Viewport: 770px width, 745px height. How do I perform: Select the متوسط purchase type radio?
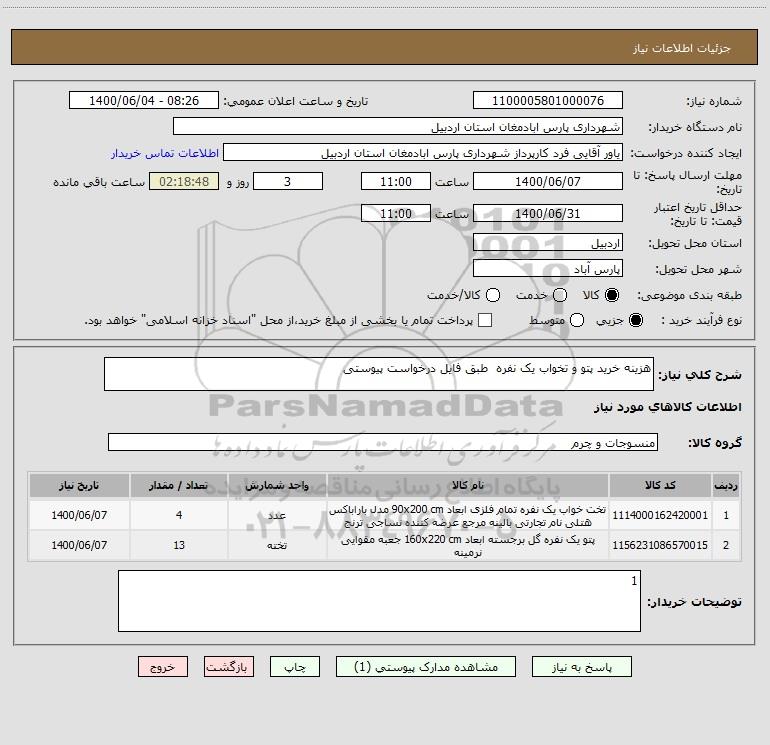pyautogui.click(x=577, y=320)
